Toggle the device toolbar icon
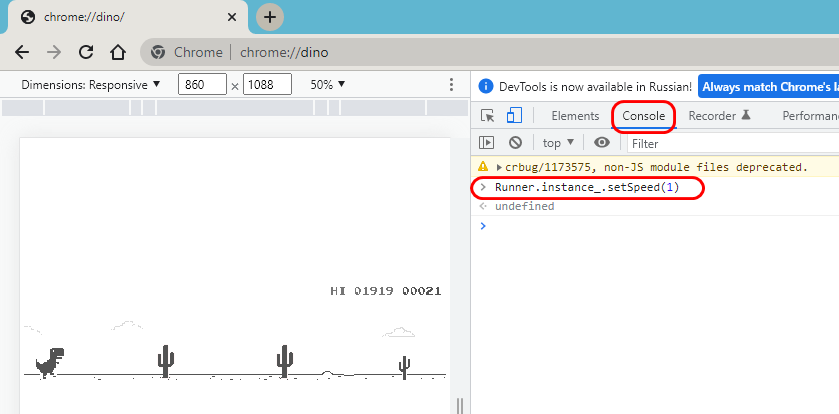 [x=514, y=115]
